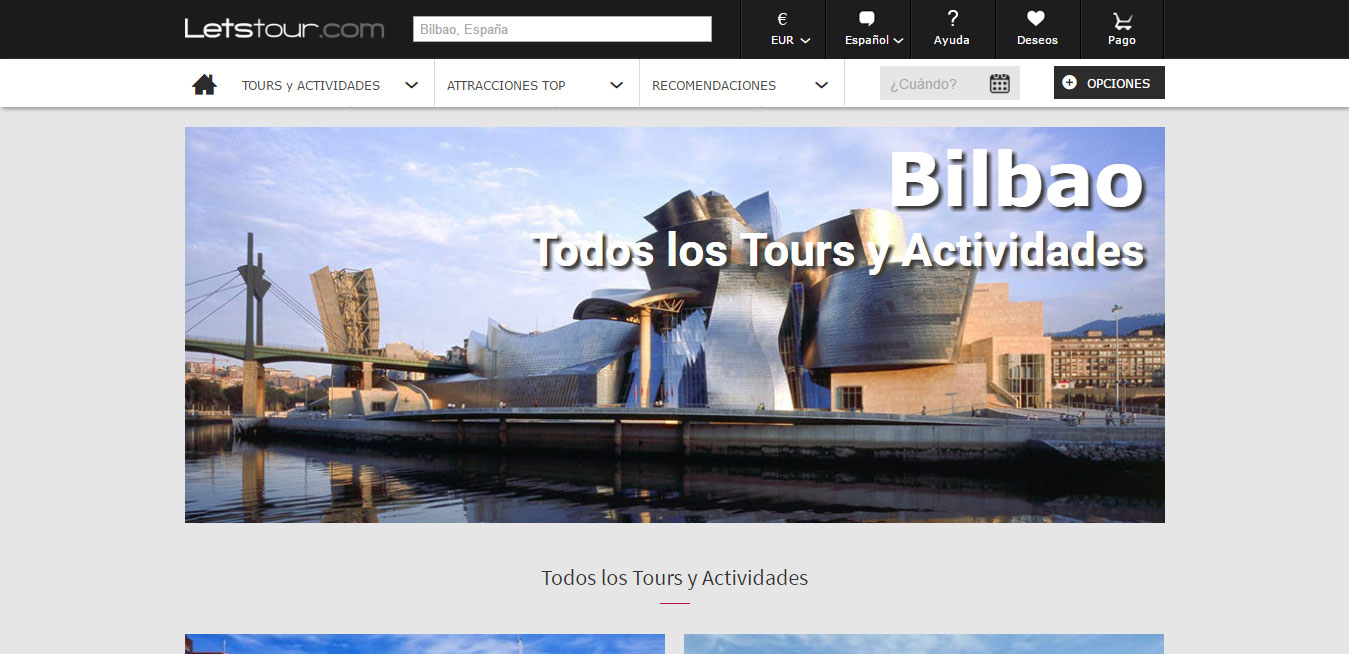
Task: Click the question mark help icon
Action: pos(952,18)
